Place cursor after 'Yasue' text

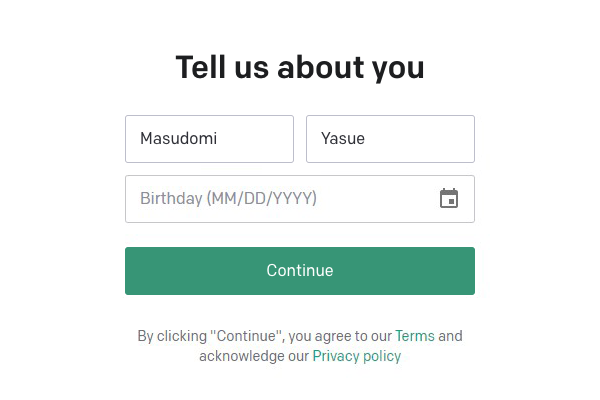366,139
